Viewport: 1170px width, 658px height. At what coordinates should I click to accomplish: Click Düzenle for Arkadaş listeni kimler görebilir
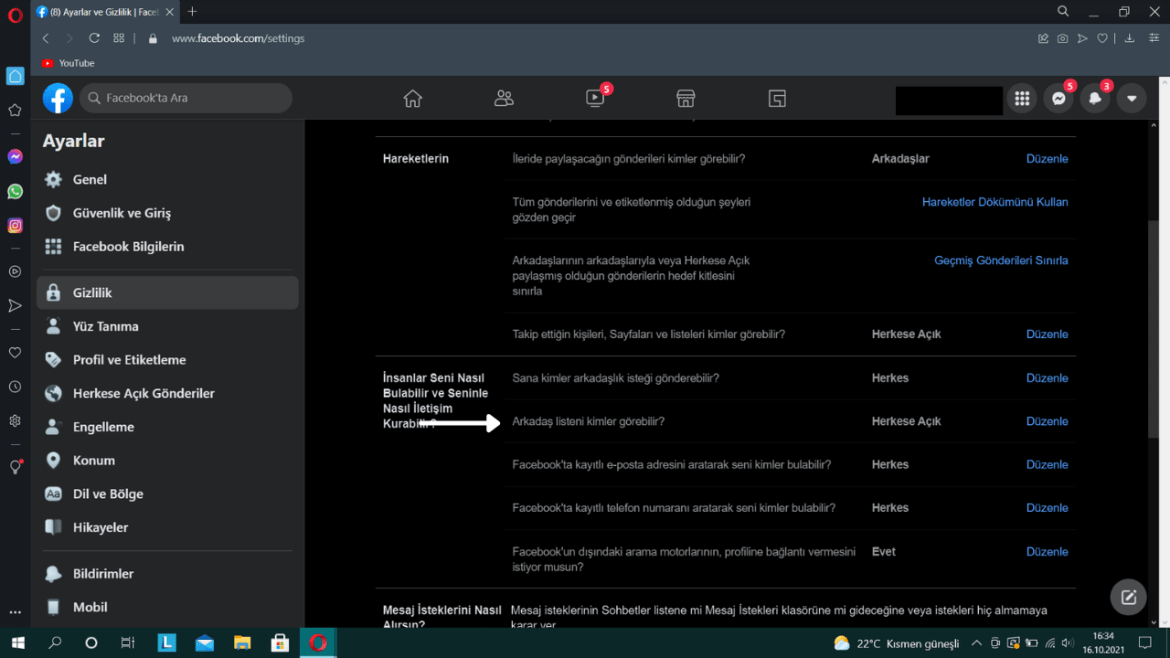1046,421
